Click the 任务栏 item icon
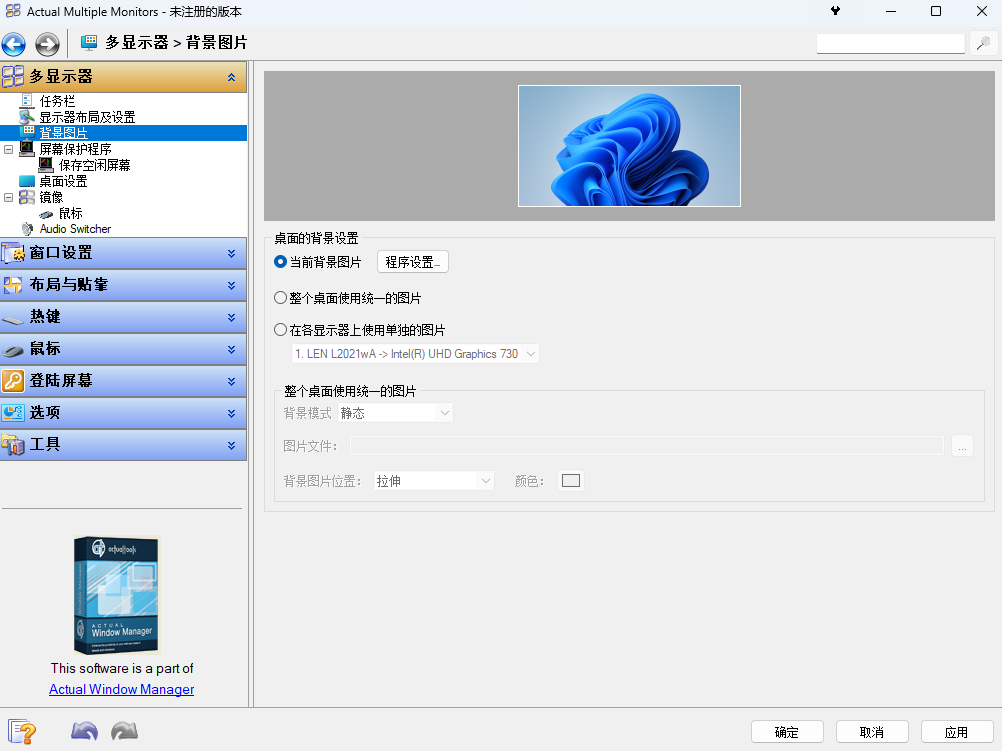 coord(27,101)
